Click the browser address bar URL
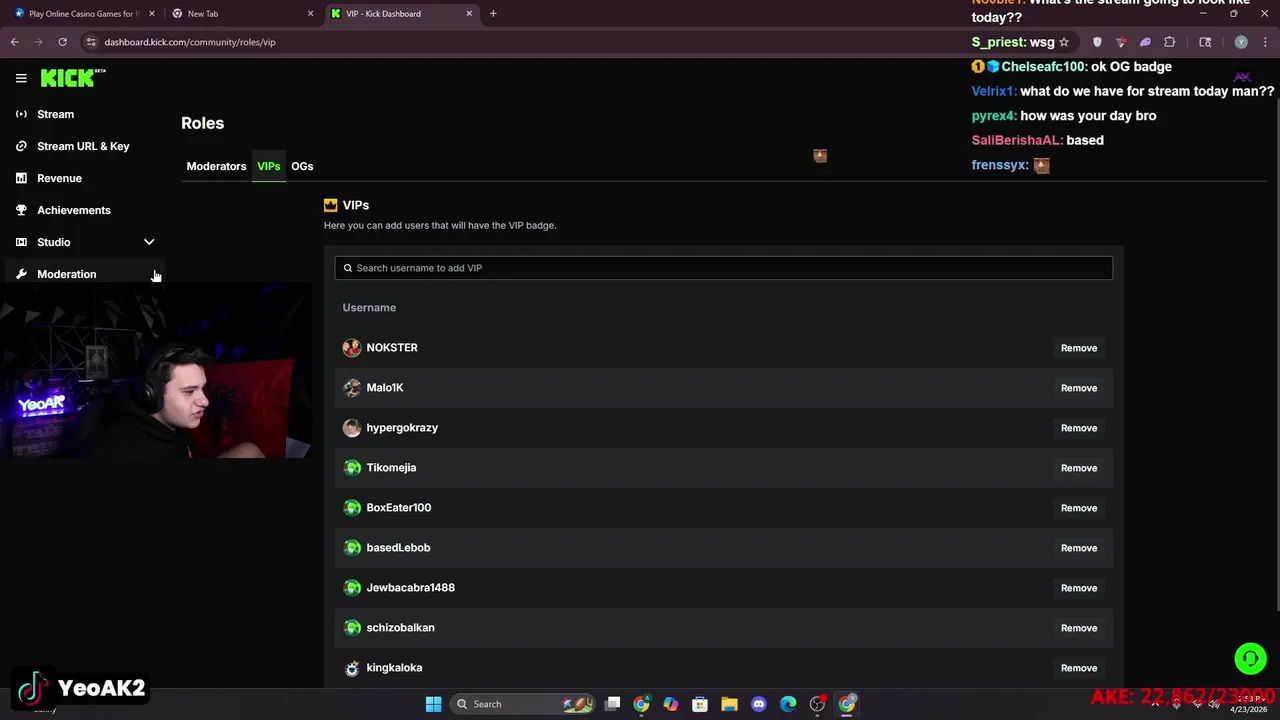The width and height of the screenshot is (1280, 720). (x=190, y=42)
